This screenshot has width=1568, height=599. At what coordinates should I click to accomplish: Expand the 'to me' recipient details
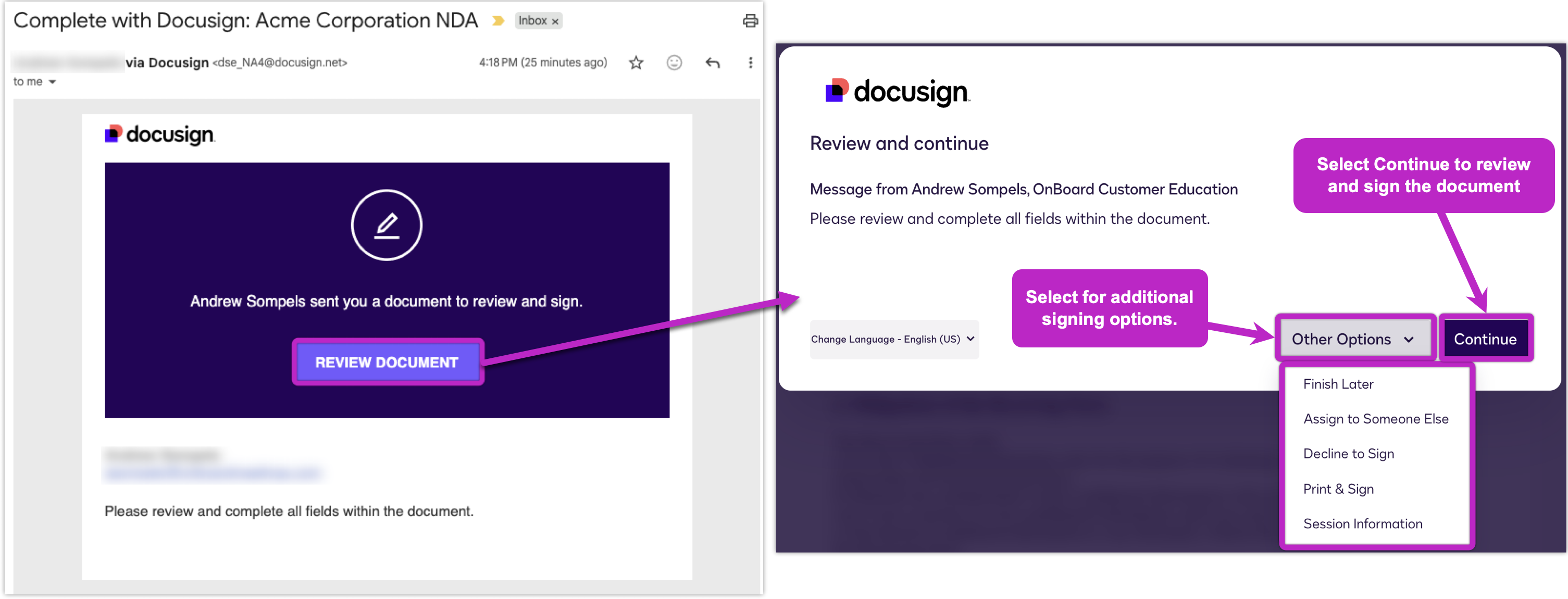pos(52,82)
